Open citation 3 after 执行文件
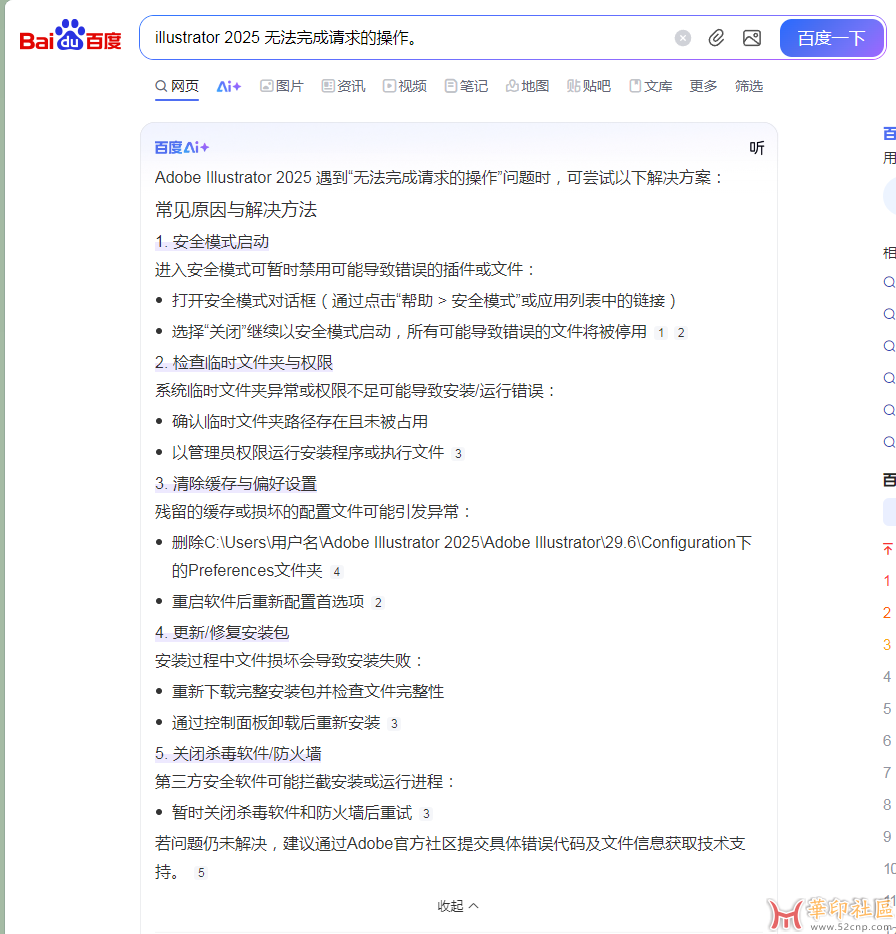The height and width of the screenshot is (934, 896). (458, 454)
